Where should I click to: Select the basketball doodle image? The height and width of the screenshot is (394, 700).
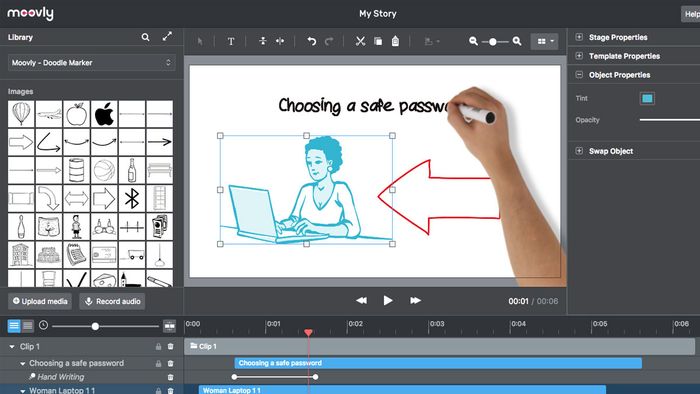coord(104,170)
